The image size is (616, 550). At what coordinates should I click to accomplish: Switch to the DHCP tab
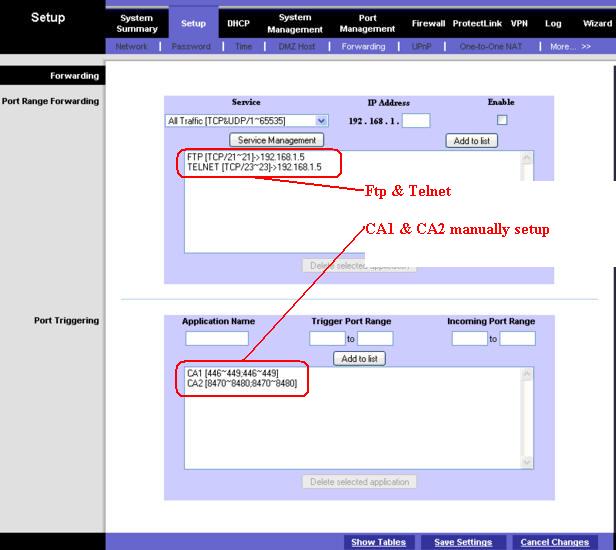point(238,24)
